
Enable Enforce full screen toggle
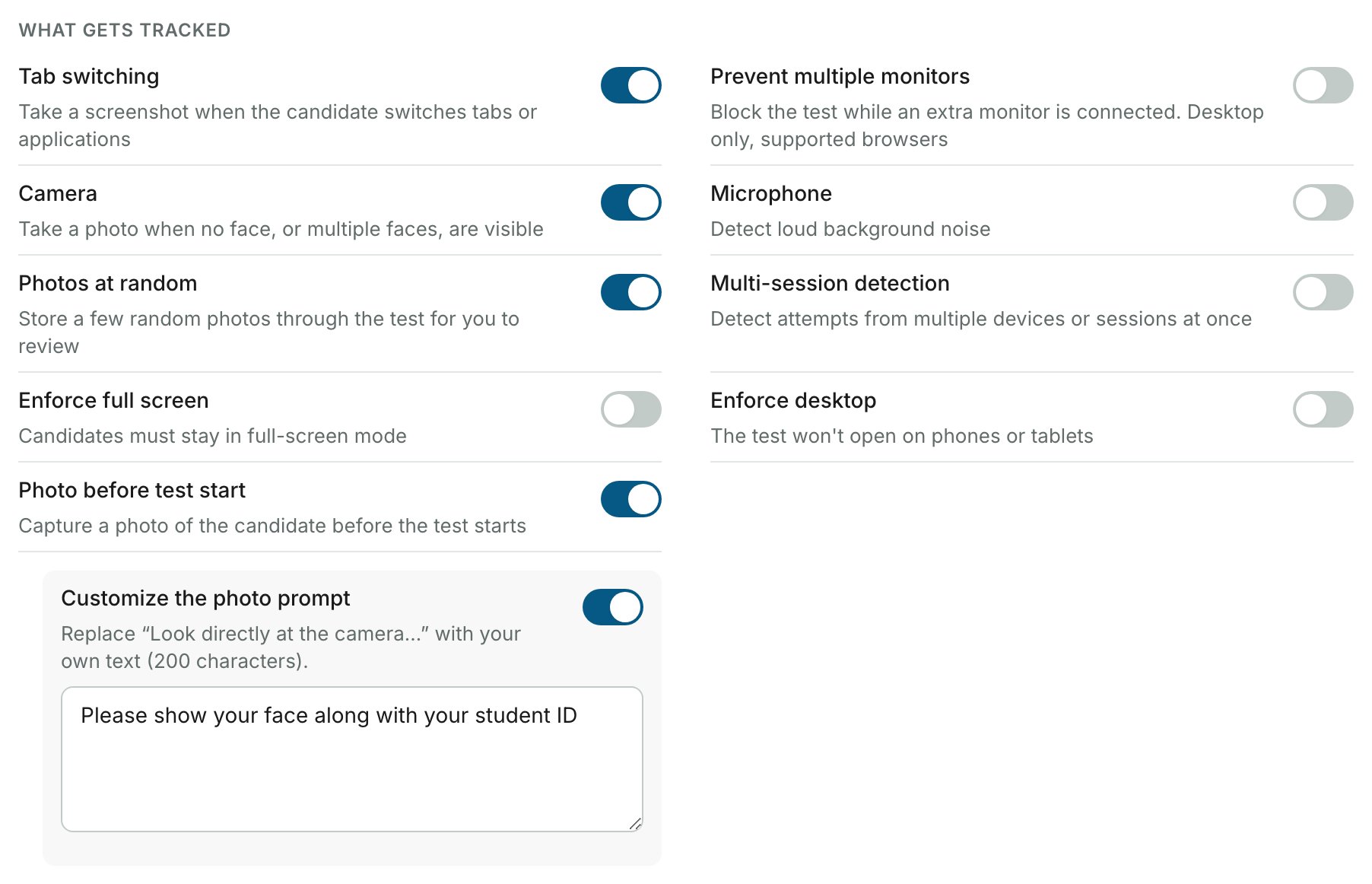(x=630, y=409)
